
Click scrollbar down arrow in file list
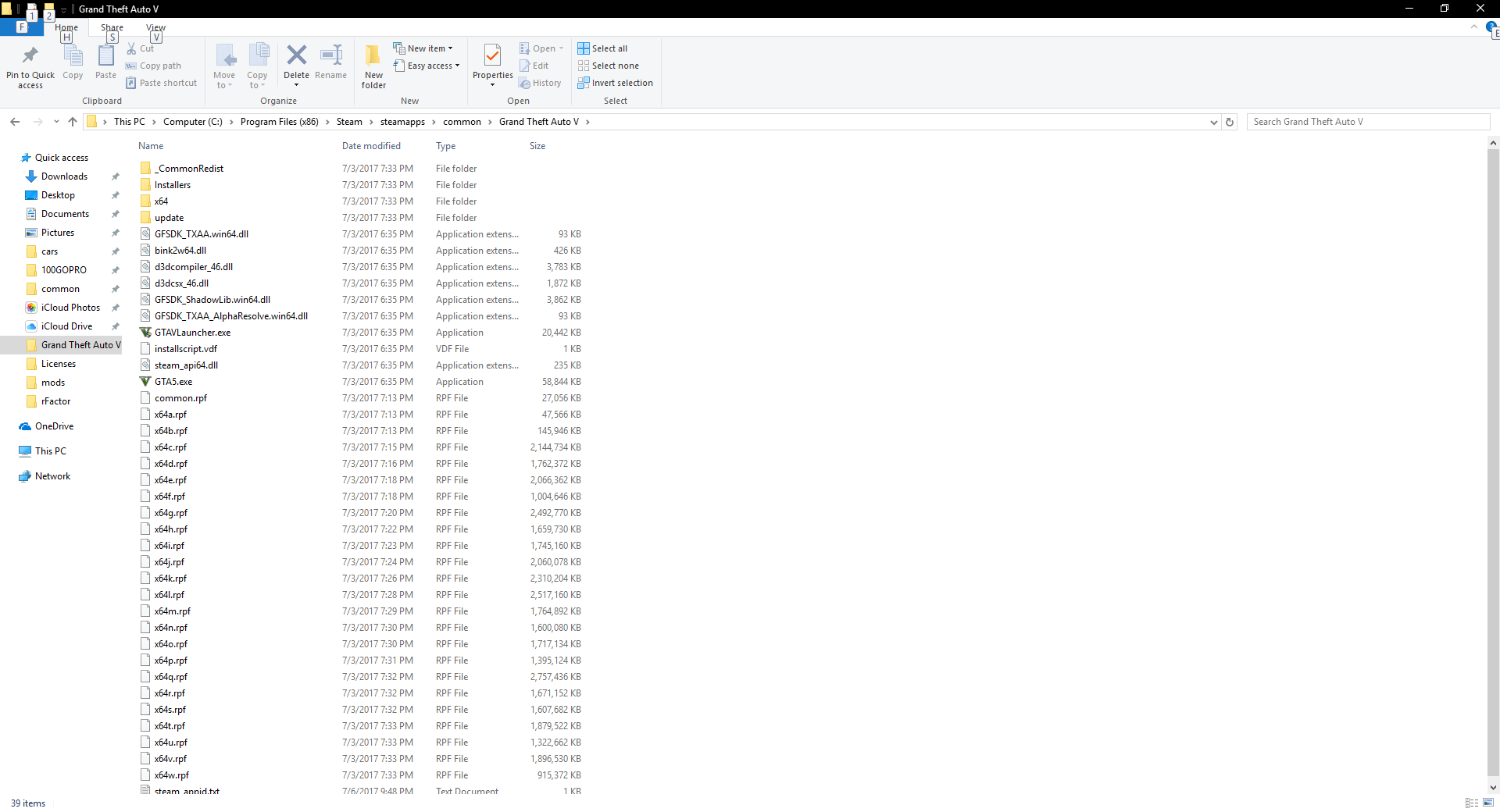[1493, 788]
